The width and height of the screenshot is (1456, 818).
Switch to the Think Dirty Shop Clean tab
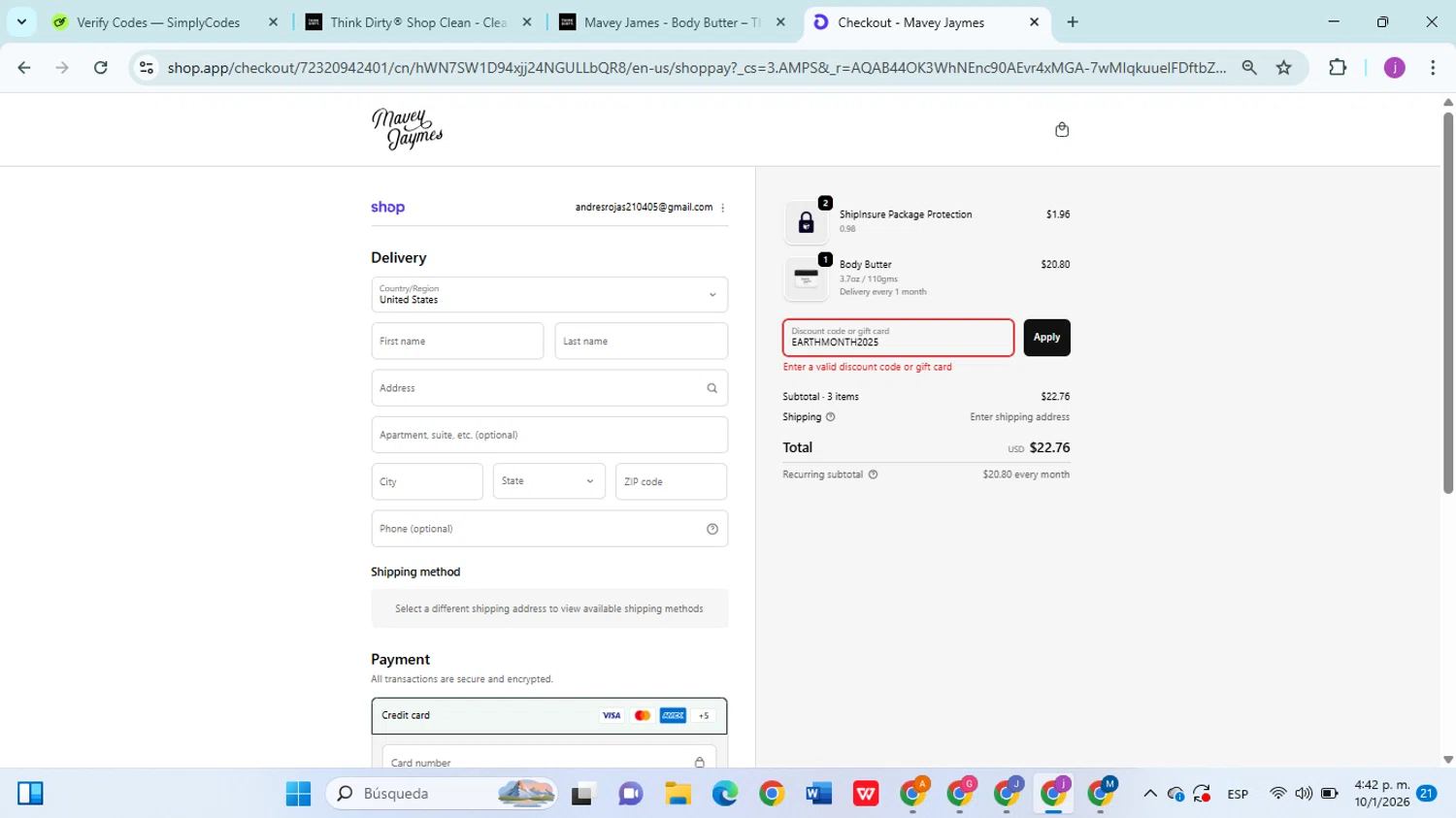417,21
